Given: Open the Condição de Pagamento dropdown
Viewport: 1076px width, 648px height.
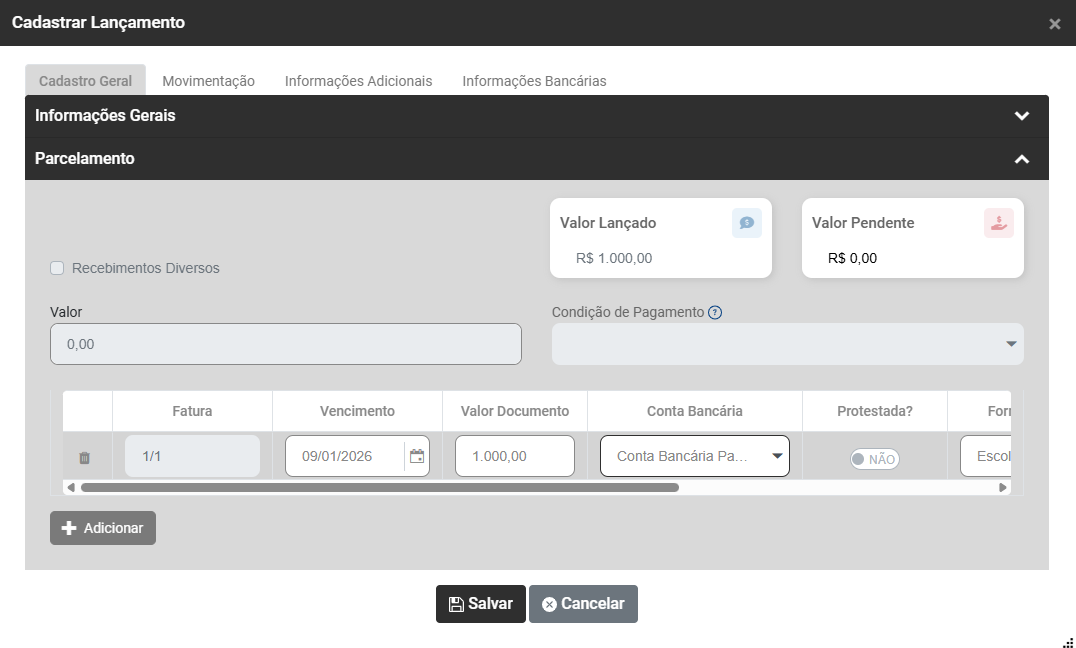Looking at the screenshot, I should point(787,344).
